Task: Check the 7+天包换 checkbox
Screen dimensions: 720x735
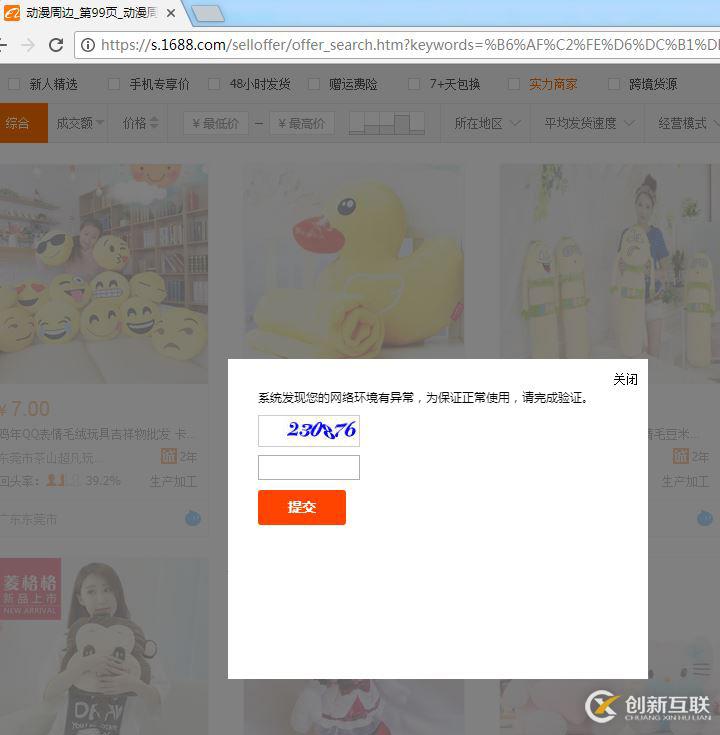Action: [414, 84]
